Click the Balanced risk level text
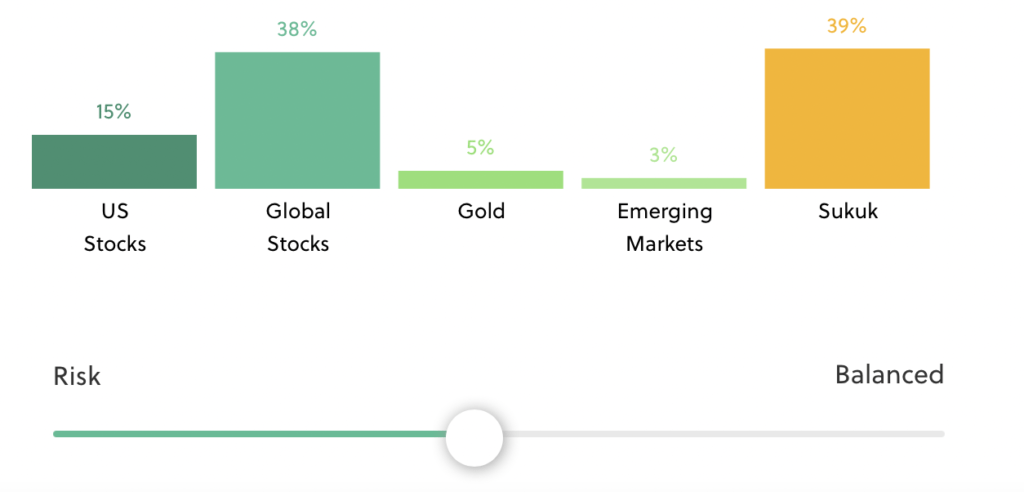The height and width of the screenshot is (492, 1024). point(889,375)
